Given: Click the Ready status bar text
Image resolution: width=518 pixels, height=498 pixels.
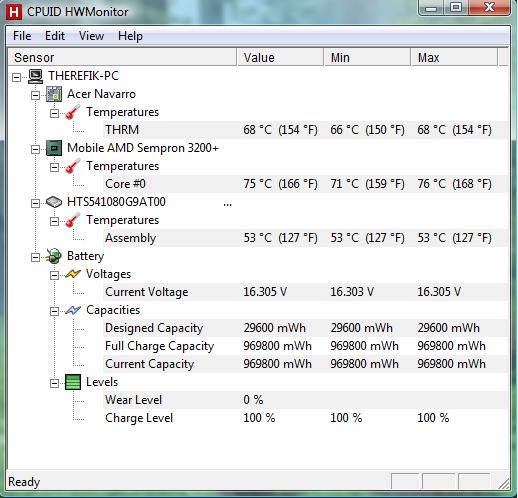Looking at the screenshot, I should (24, 482).
